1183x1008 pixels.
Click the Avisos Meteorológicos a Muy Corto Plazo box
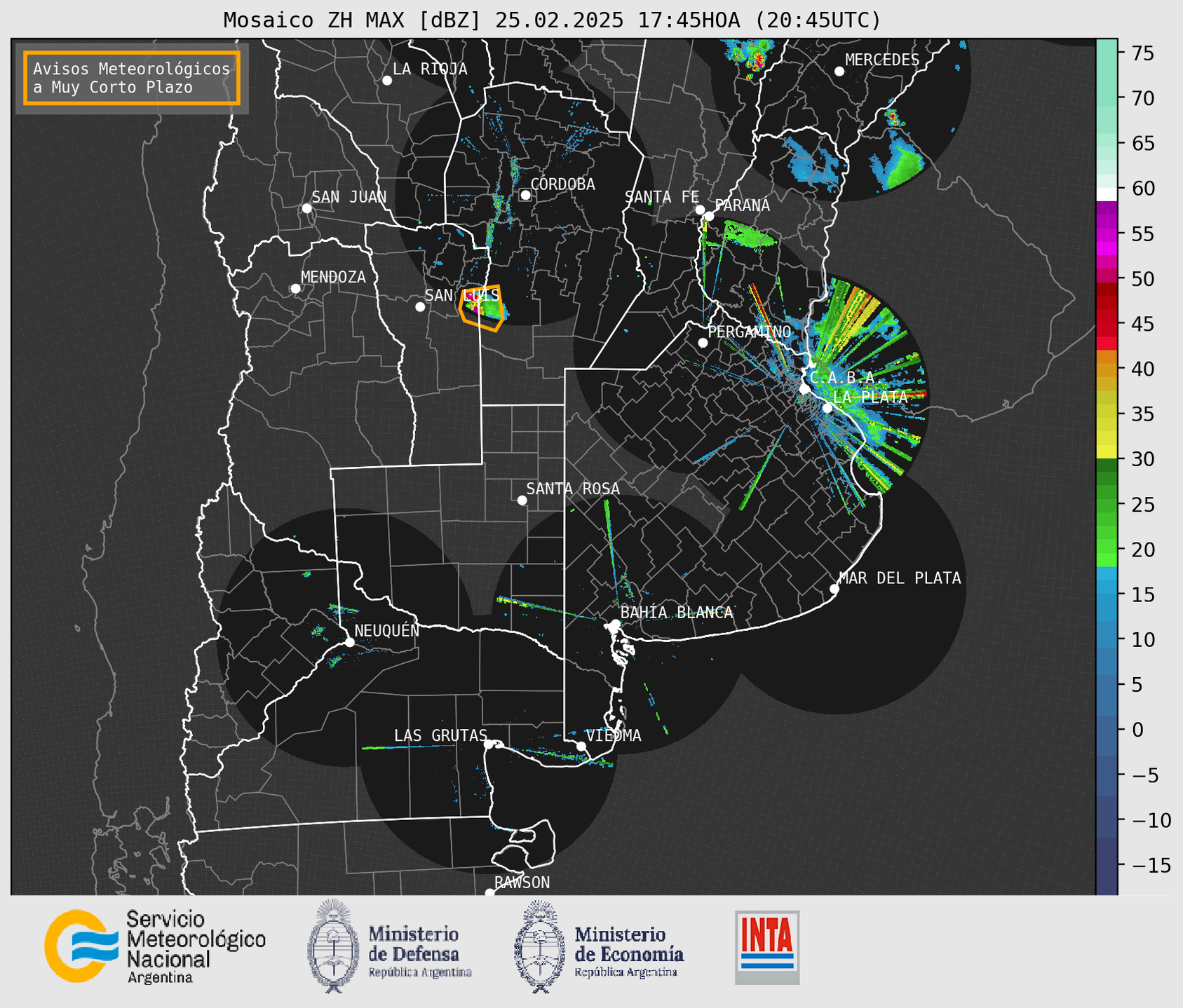[132, 78]
